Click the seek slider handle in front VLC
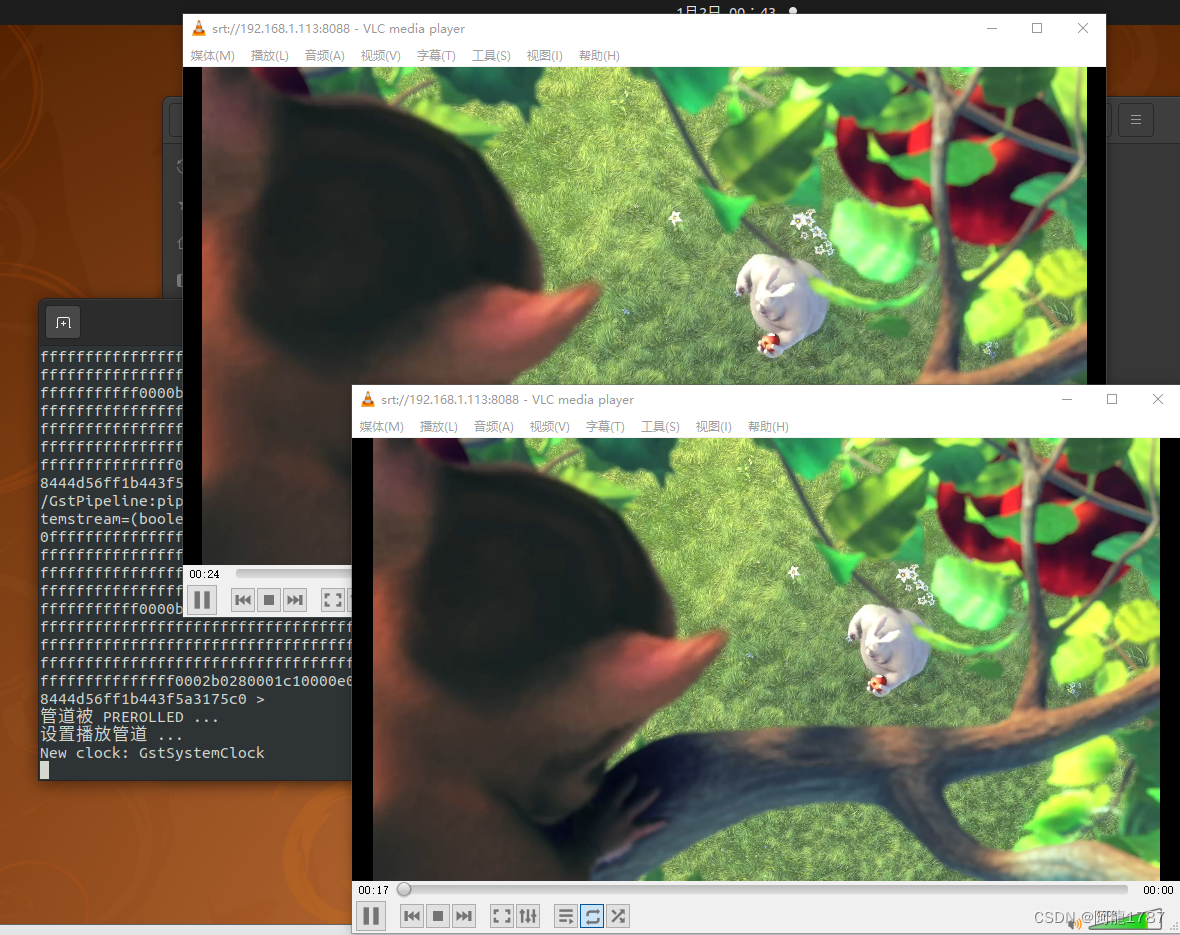This screenshot has height=935, width=1180. [404, 890]
